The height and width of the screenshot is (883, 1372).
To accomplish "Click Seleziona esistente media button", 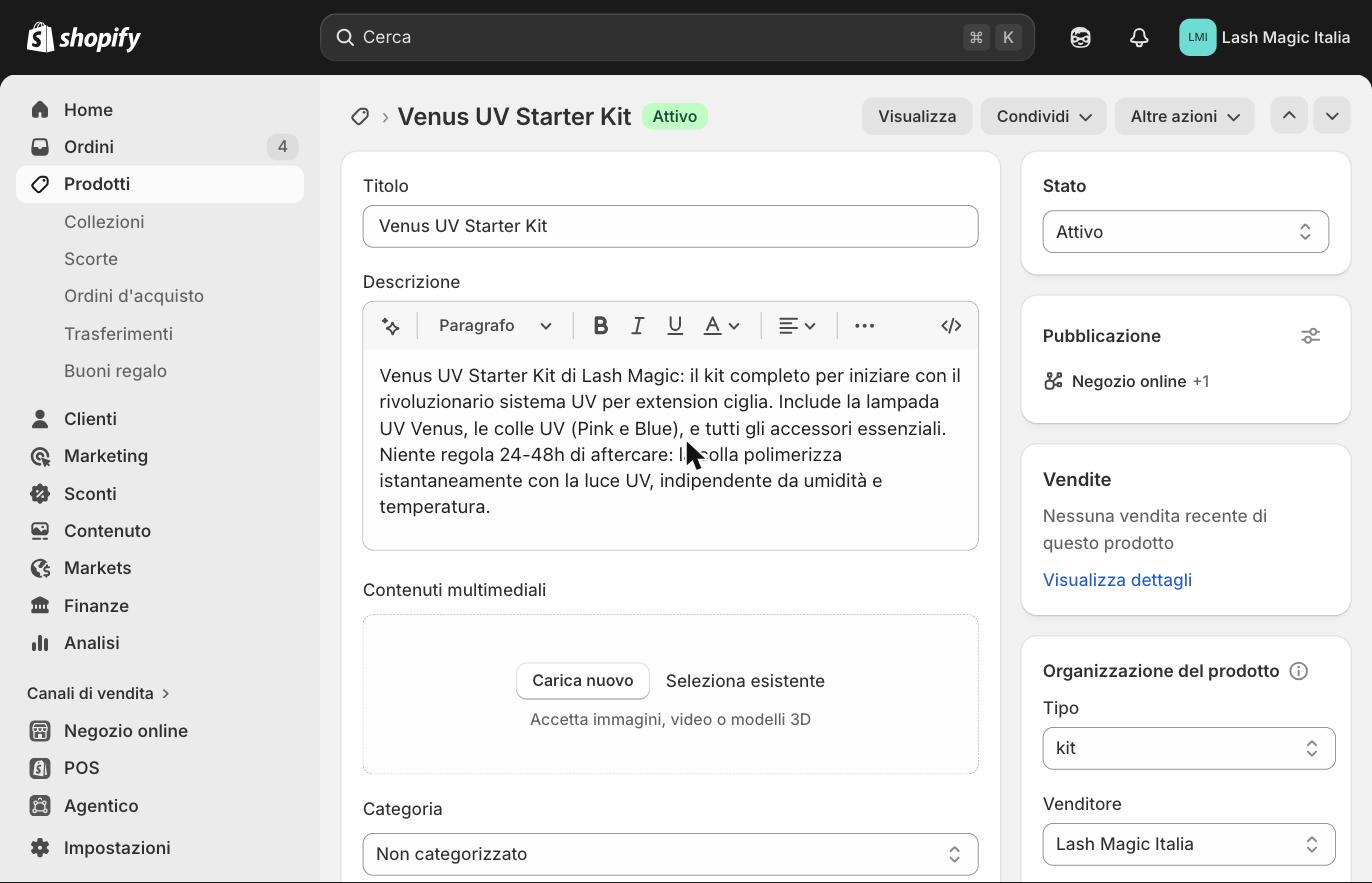I will 745,681.
